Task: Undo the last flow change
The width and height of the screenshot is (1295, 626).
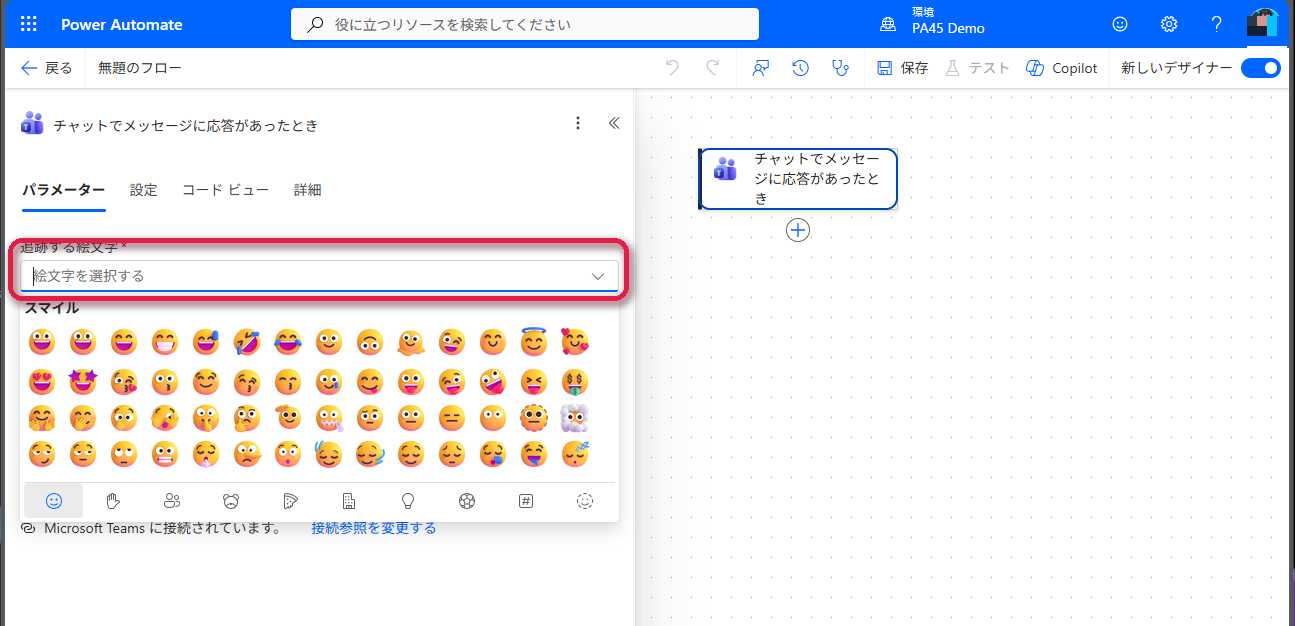Action: (673, 68)
